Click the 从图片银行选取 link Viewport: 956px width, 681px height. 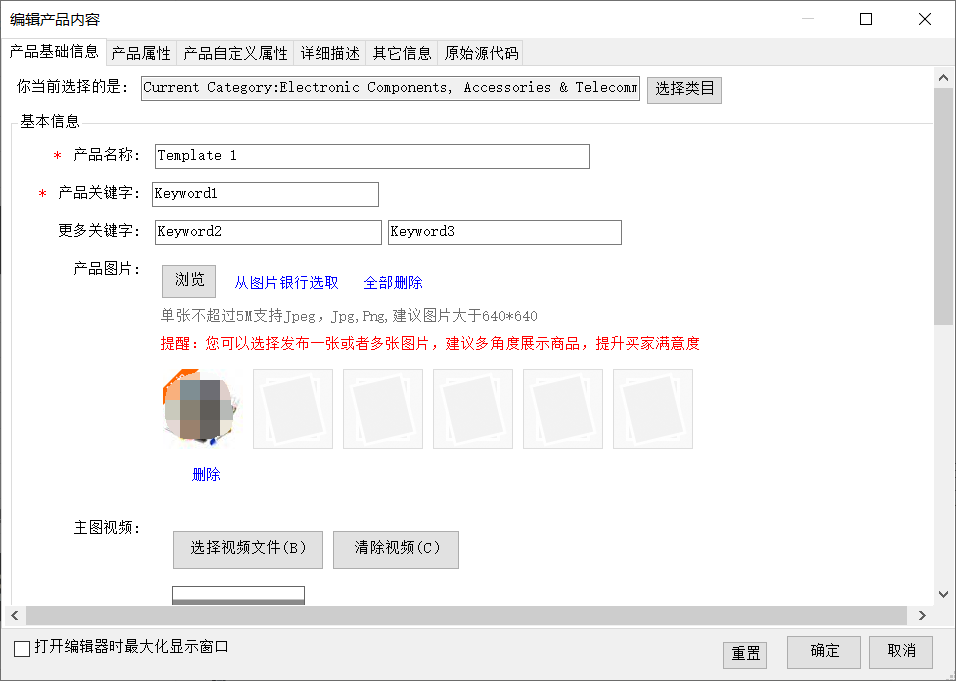286,283
